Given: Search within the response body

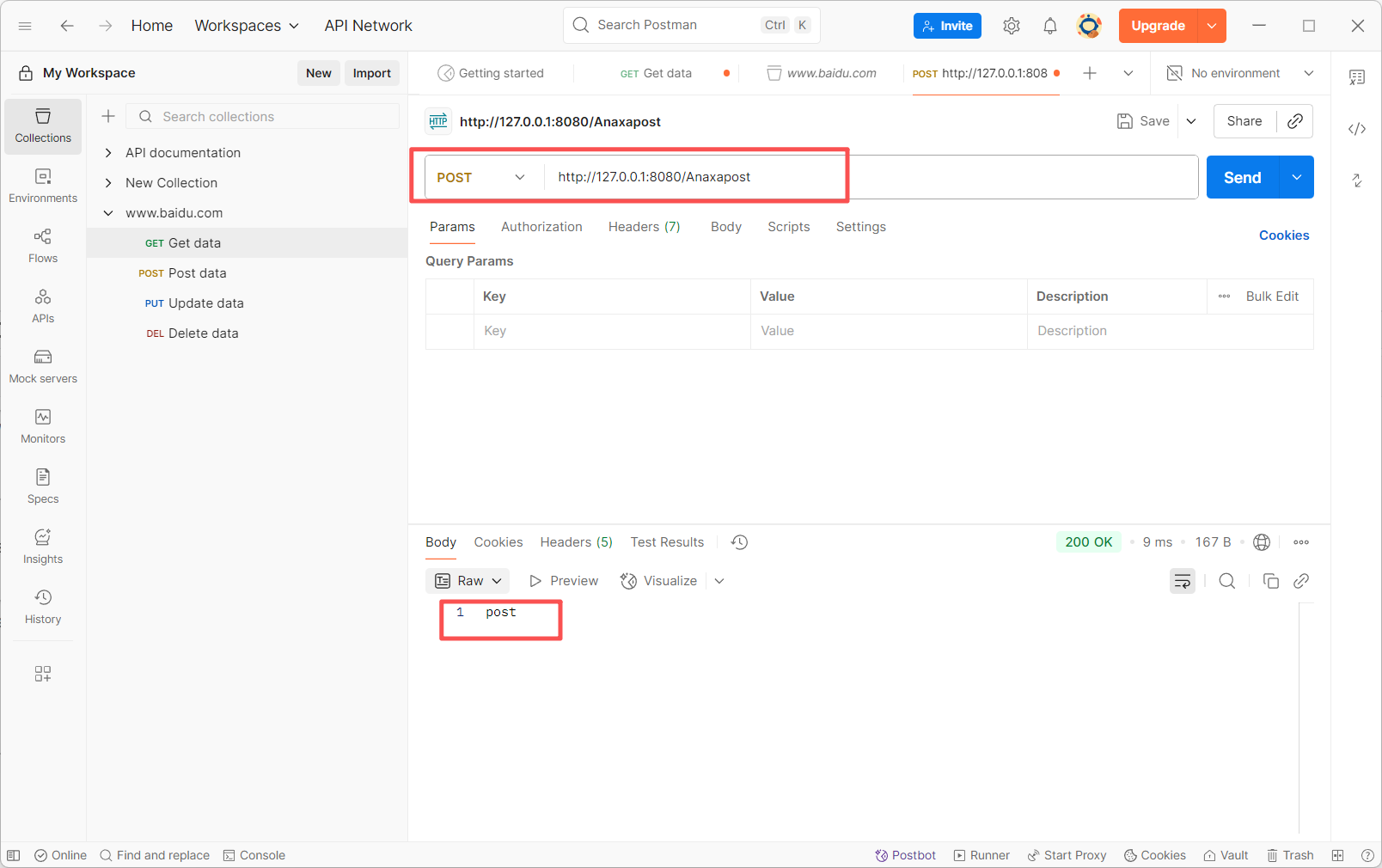Looking at the screenshot, I should click(1227, 581).
